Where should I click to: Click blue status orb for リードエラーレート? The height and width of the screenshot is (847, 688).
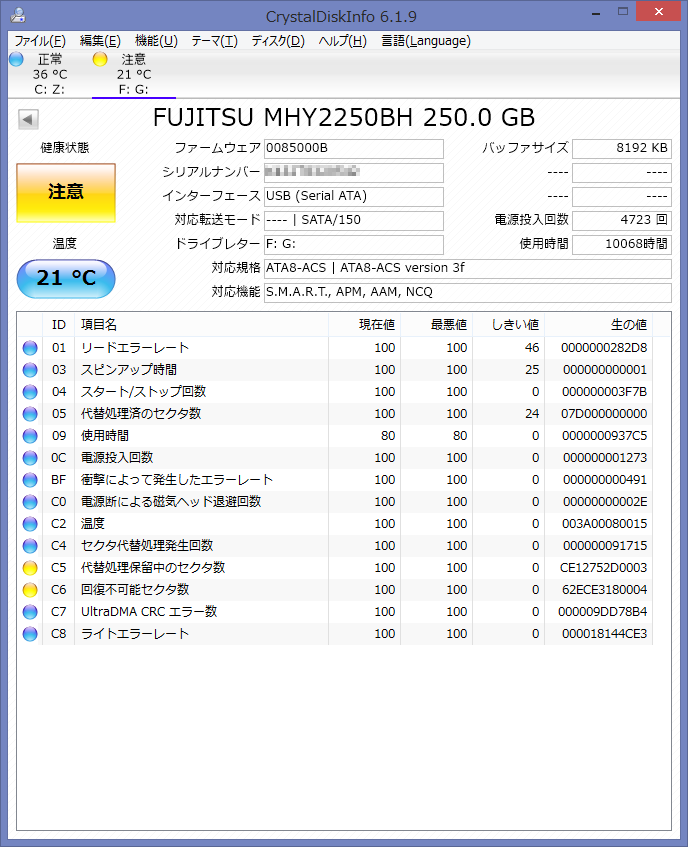point(30,348)
